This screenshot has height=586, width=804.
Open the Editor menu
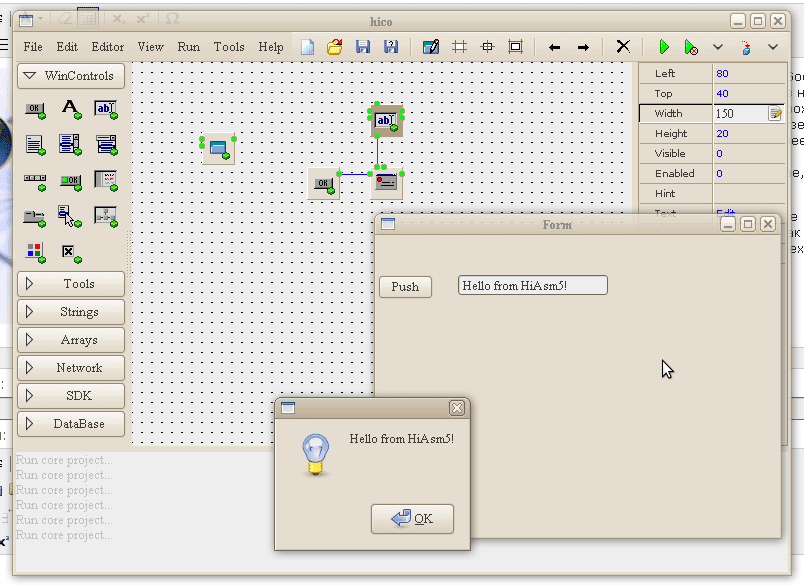[x=108, y=47]
